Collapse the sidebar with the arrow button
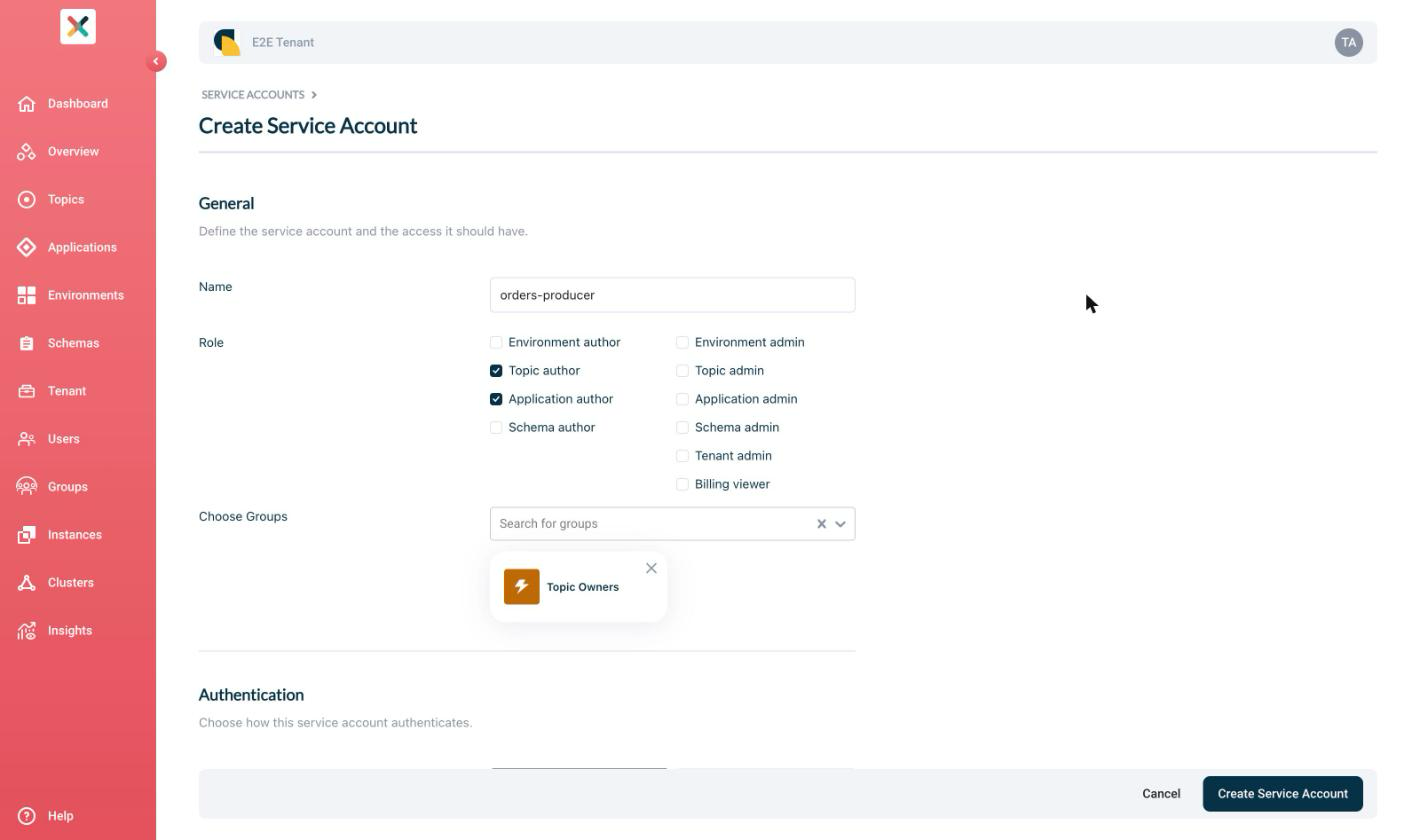The height and width of the screenshot is (840, 1420). click(156, 62)
